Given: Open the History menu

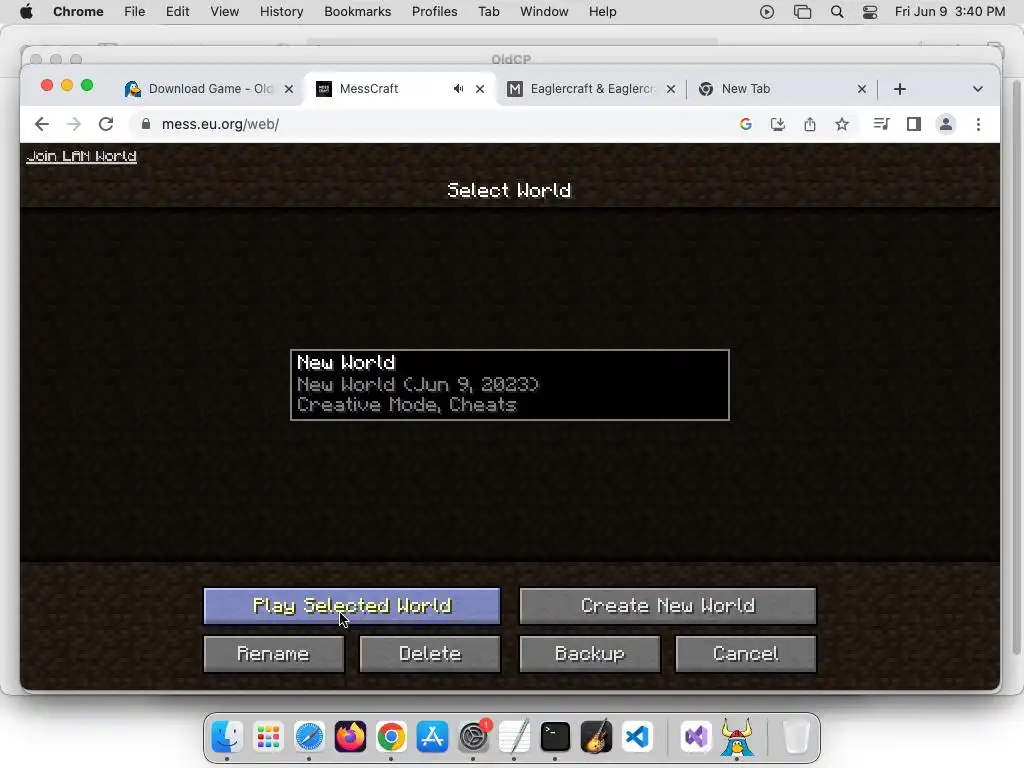Looking at the screenshot, I should [x=281, y=12].
